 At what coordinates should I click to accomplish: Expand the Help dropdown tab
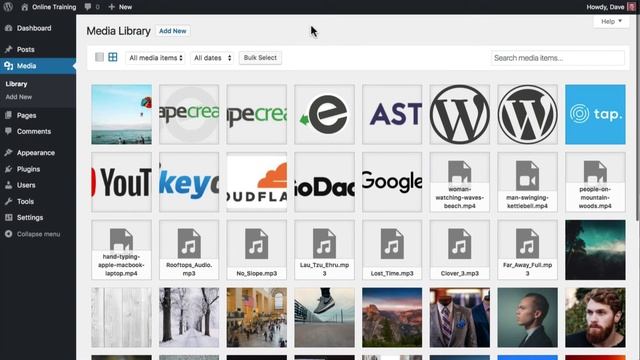point(611,21)
